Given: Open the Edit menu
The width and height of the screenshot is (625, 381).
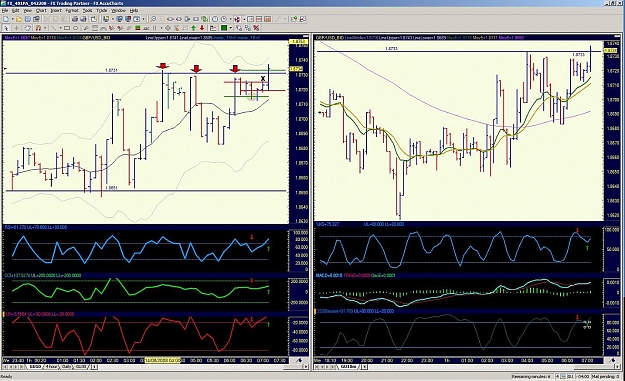Looking at the screenshot, I should coord(16,10).
